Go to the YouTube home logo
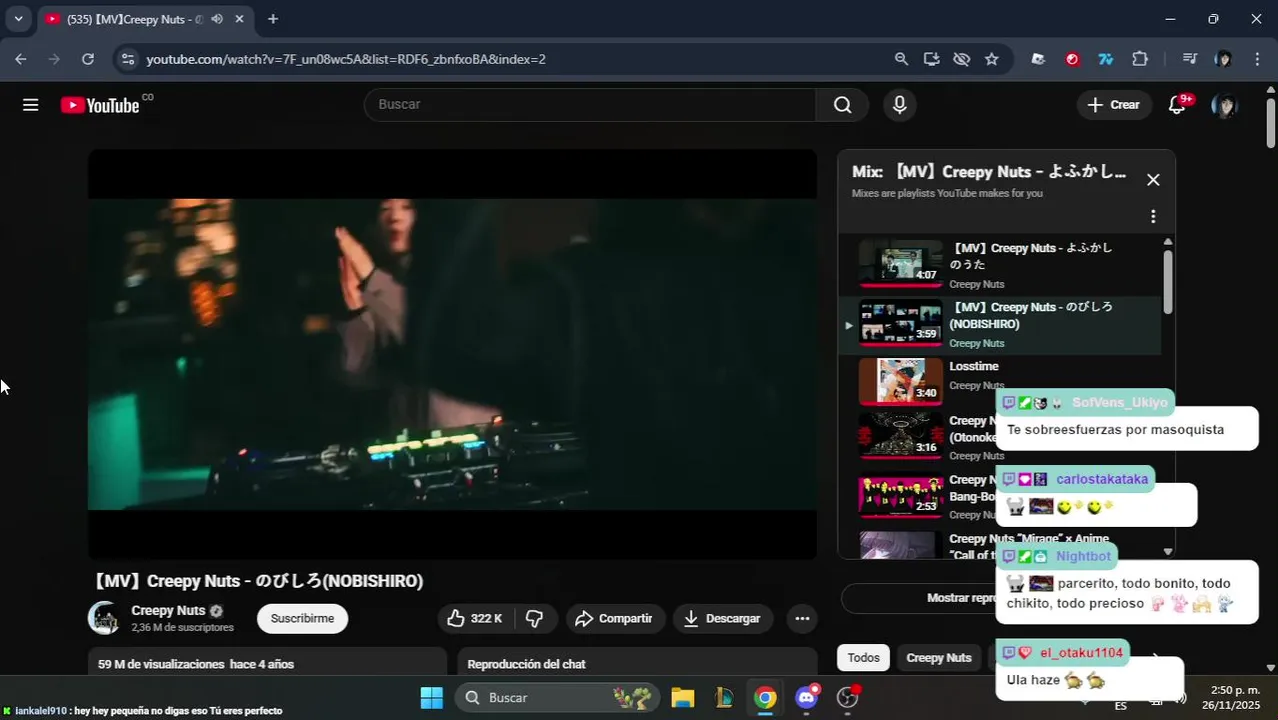 (100, 105)
